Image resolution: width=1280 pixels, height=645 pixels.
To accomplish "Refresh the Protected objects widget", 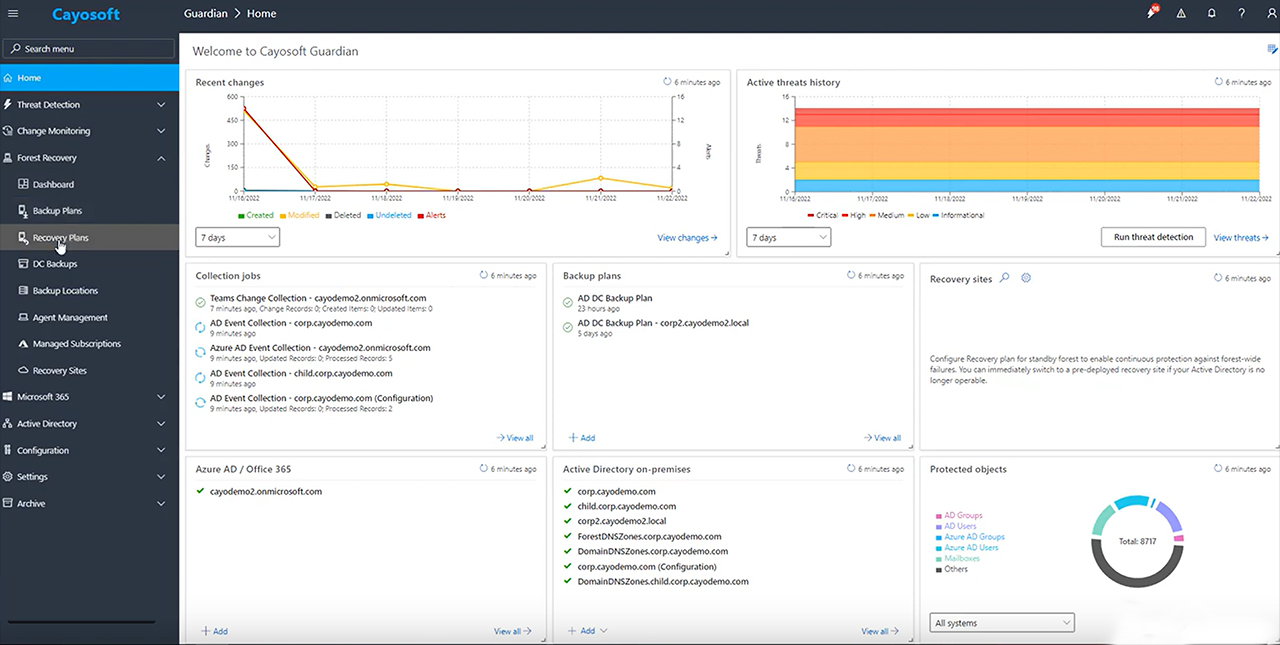I will 1219,468.
